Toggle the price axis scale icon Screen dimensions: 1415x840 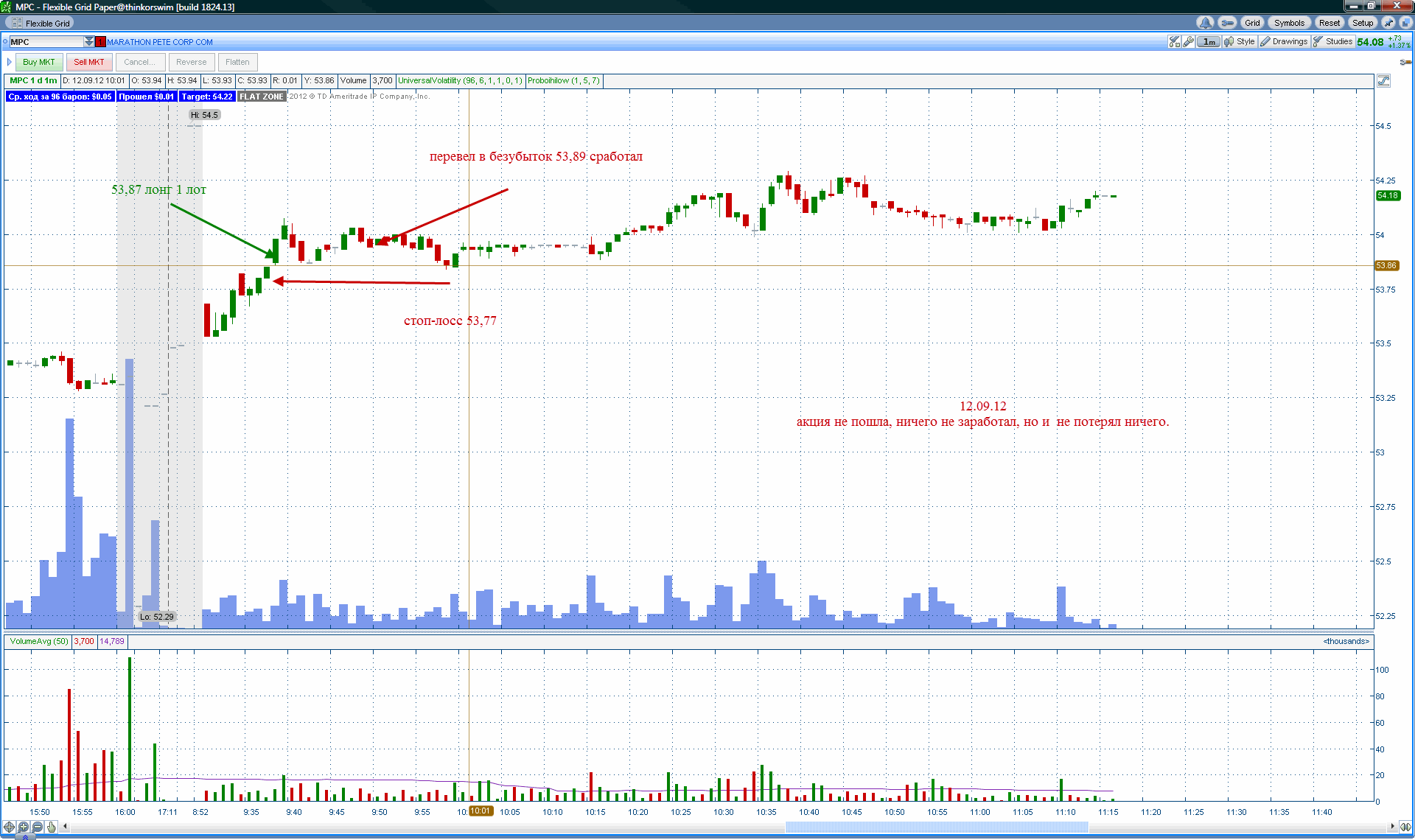tap(1383, 81)
